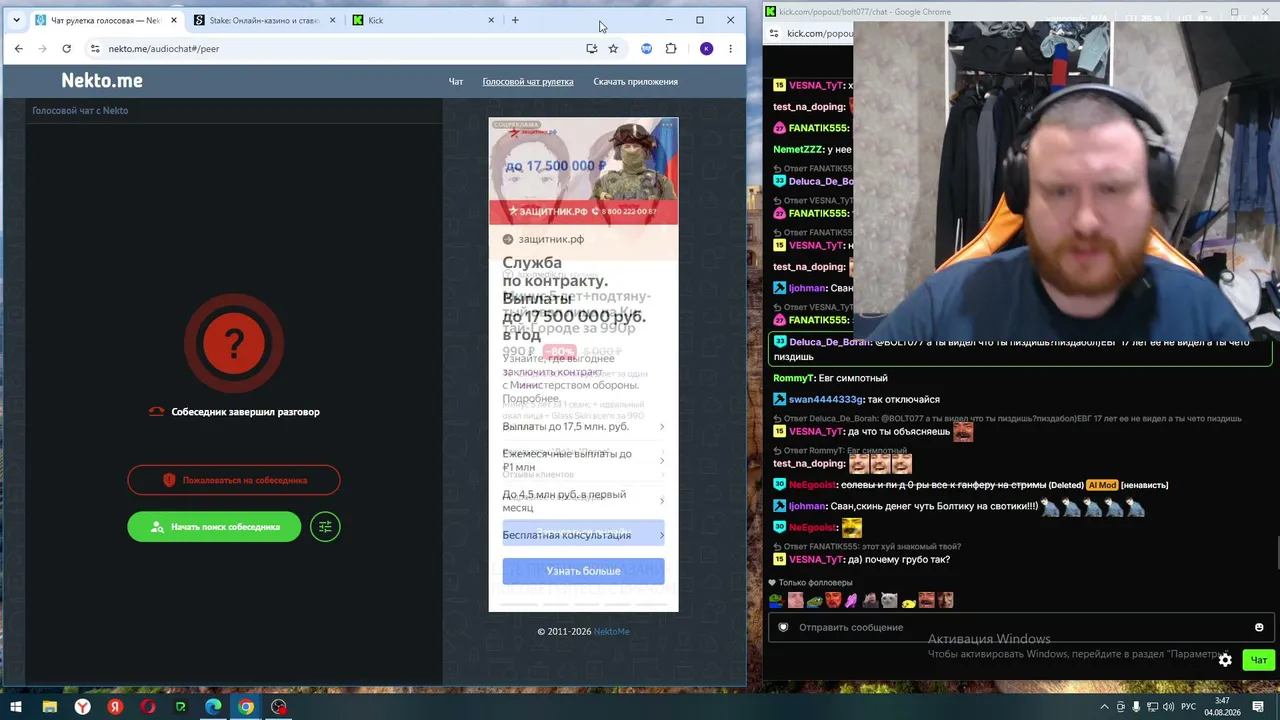Viewport: 1280px width, 720px height.
Task: Open Microsoft Edge from the taskbar
Action: pyautogui.click(x=213, y=707)
